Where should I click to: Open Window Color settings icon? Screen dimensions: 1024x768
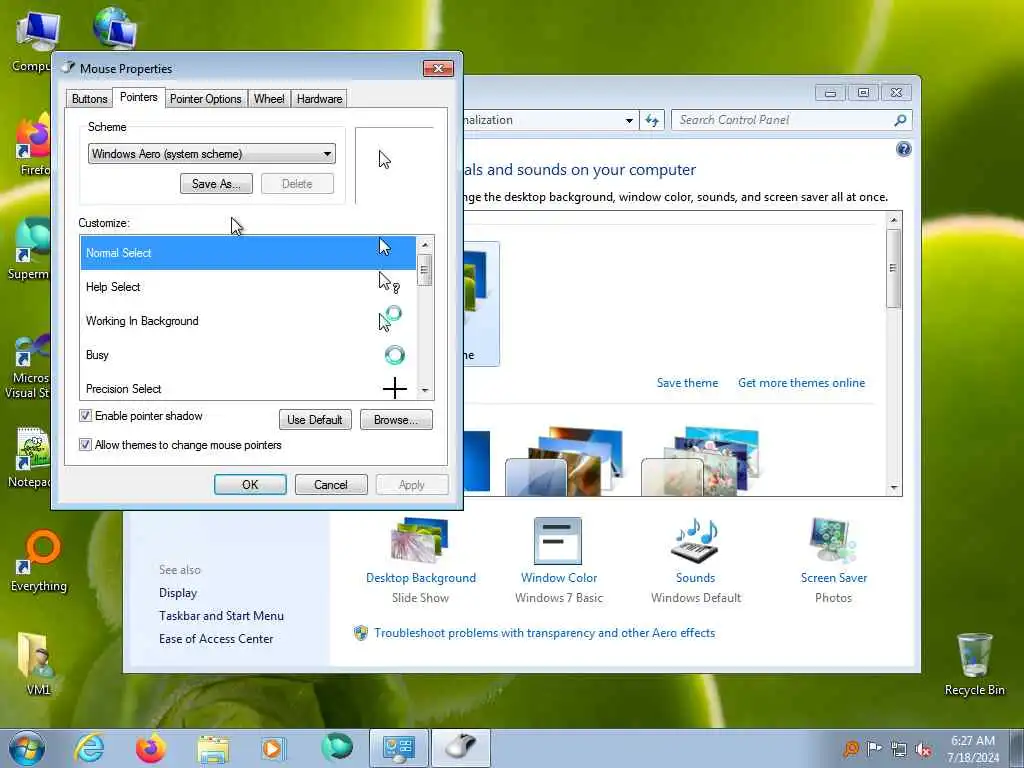(x=558, y=541)
